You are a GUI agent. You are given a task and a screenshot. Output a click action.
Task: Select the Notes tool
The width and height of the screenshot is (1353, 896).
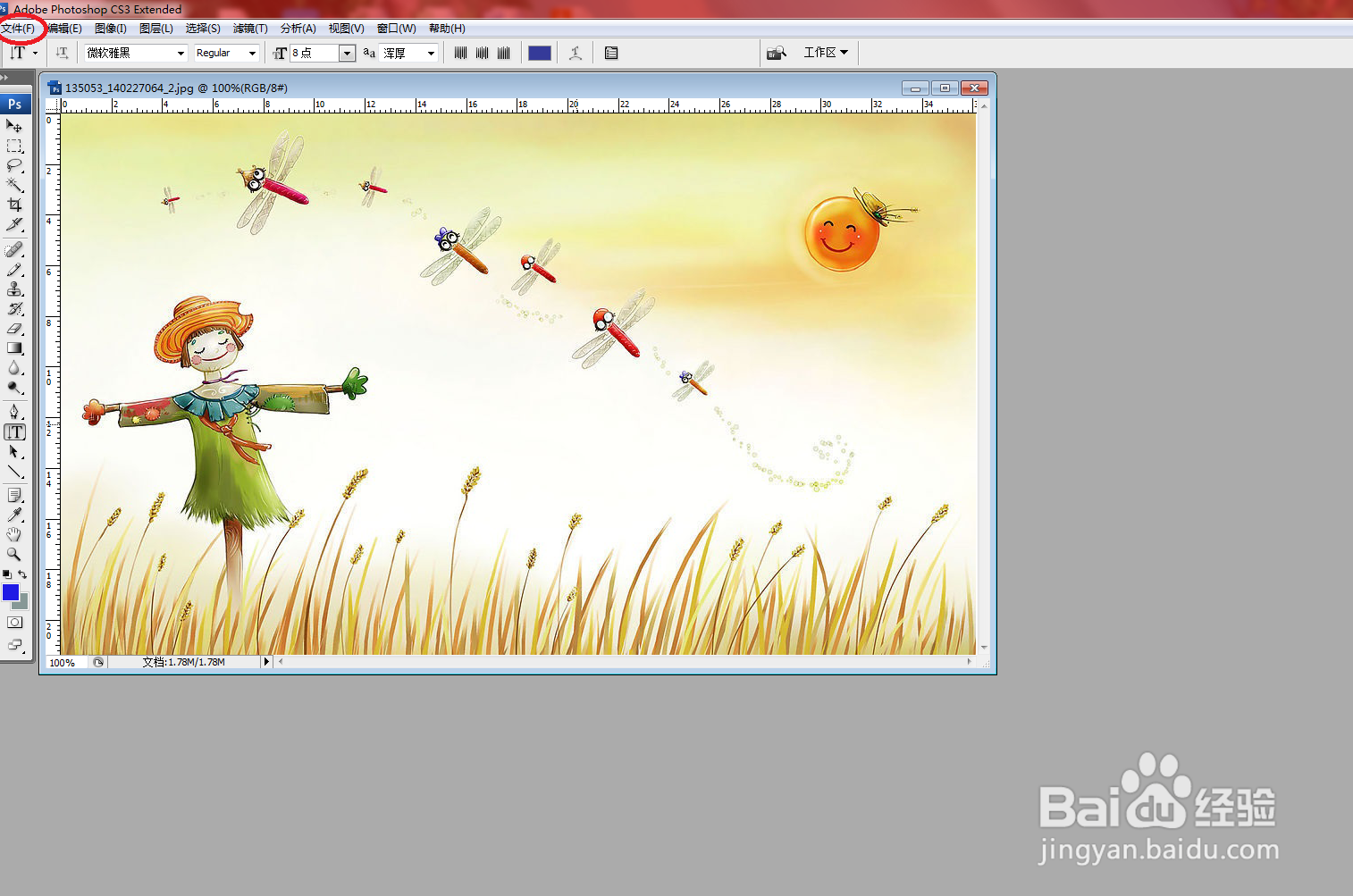[x=14, y=495]
